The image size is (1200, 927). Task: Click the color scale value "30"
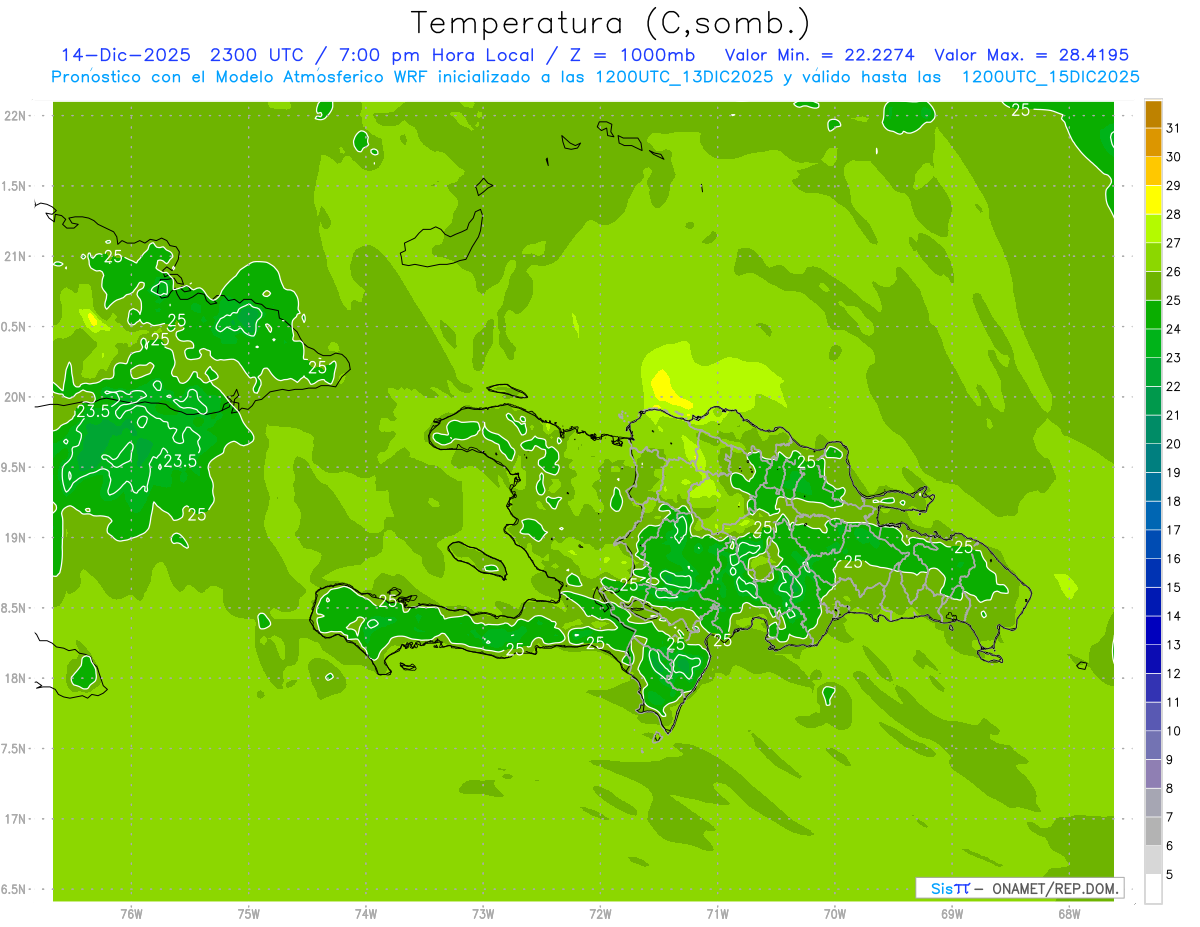coord(1174,157)
